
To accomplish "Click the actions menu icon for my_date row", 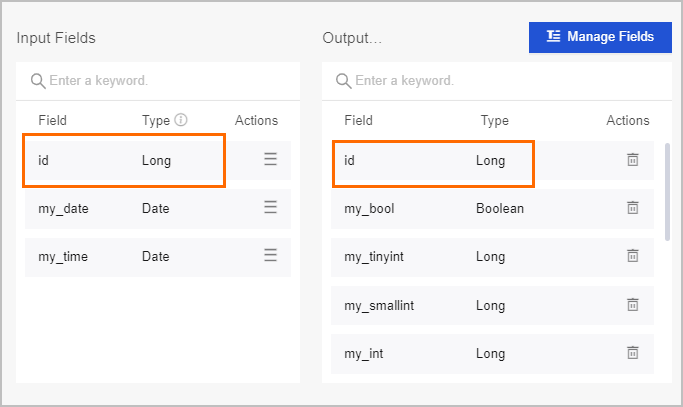I will click(x=270, y=208).
